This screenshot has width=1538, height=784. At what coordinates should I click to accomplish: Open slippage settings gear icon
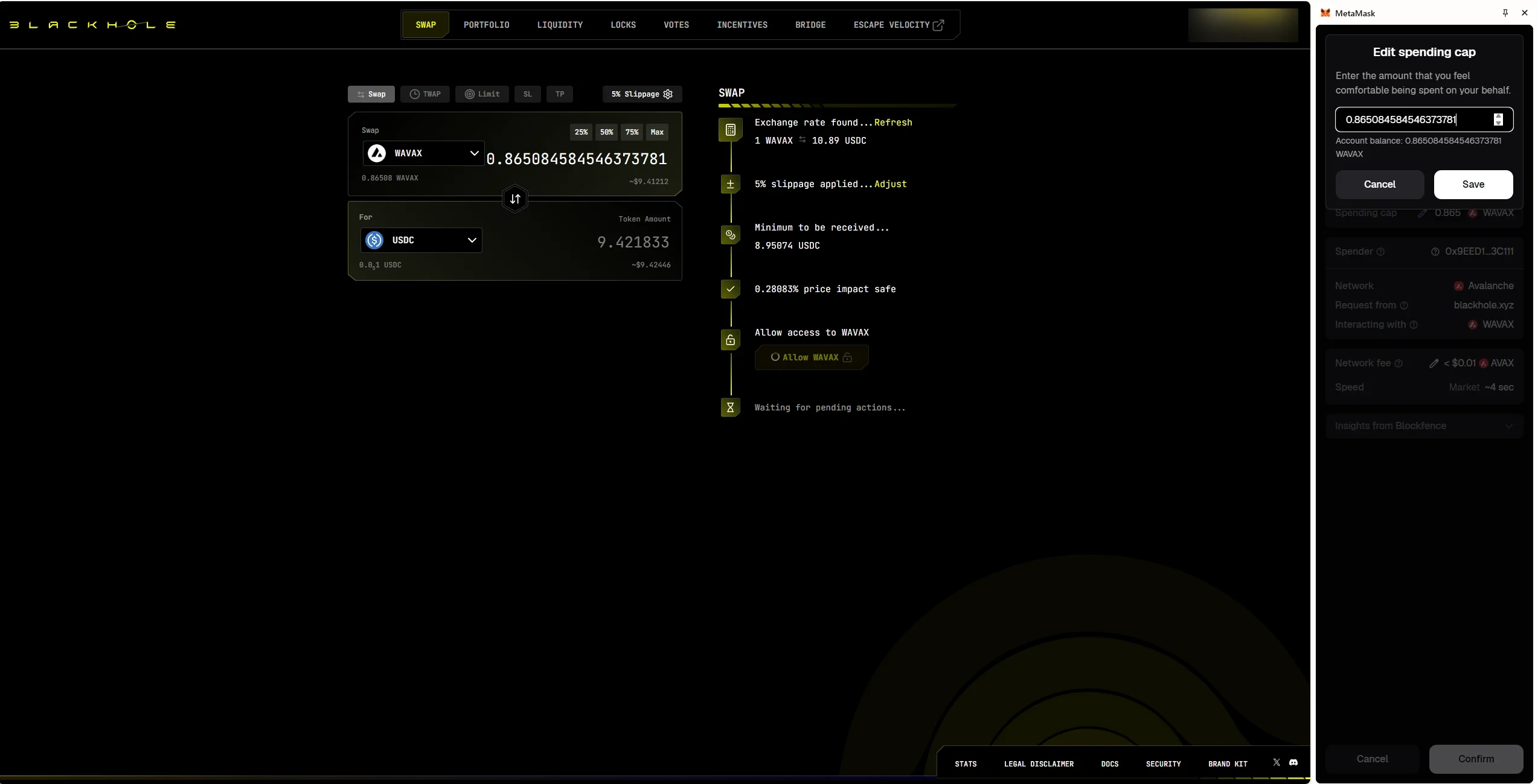(x=668, y=94)
